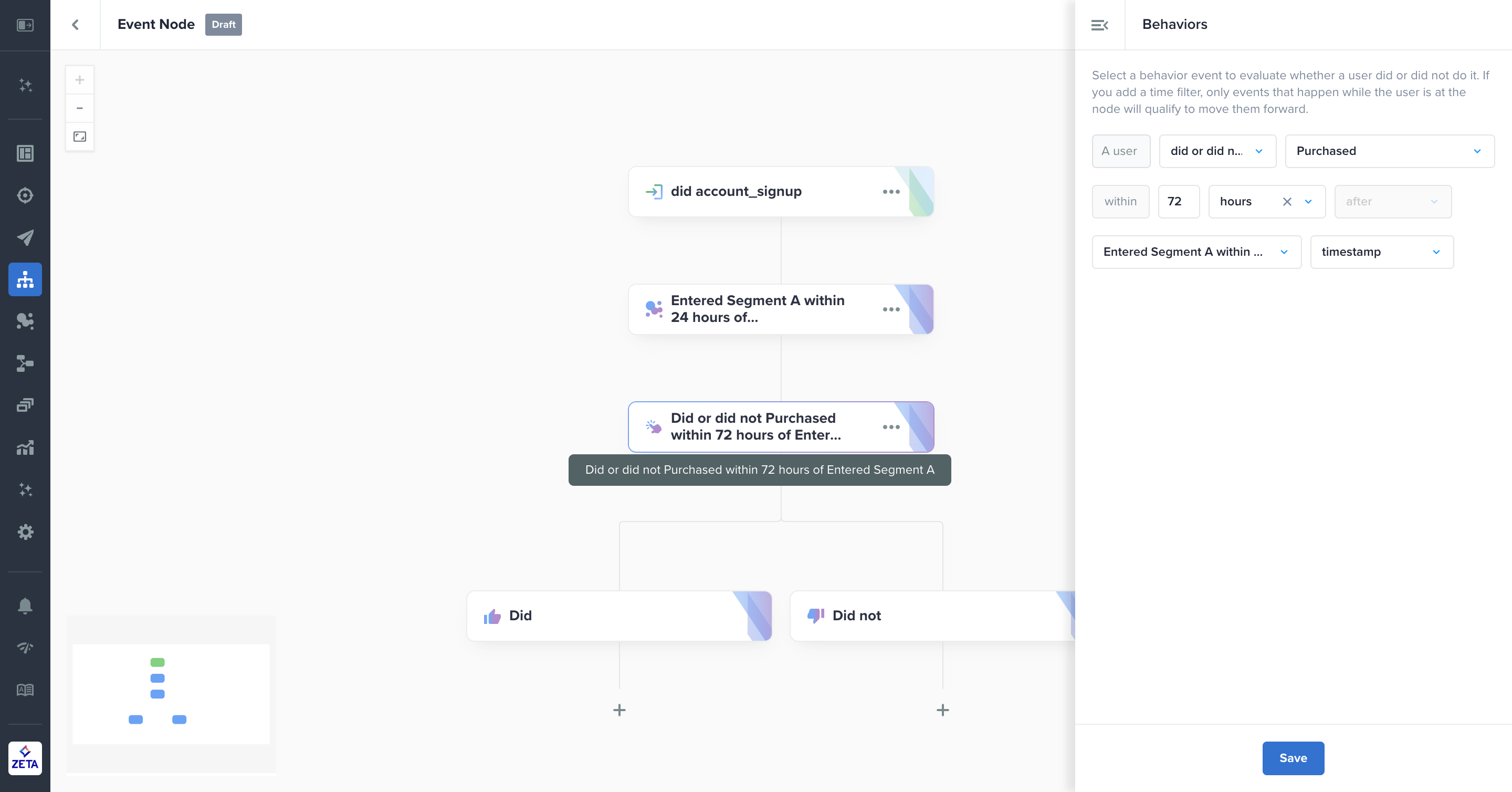Open the did account_signup node's three-dot menu
The width and height of the screenshot is (1512, 792).
[890, 192]
